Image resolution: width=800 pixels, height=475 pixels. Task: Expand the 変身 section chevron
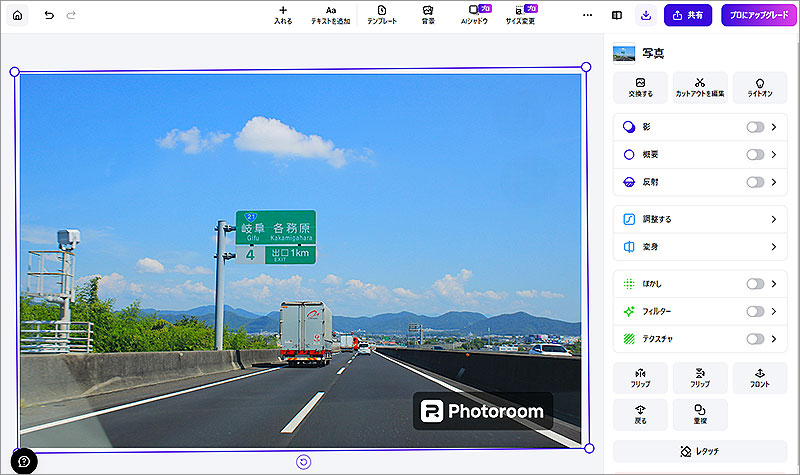(773, 247)
